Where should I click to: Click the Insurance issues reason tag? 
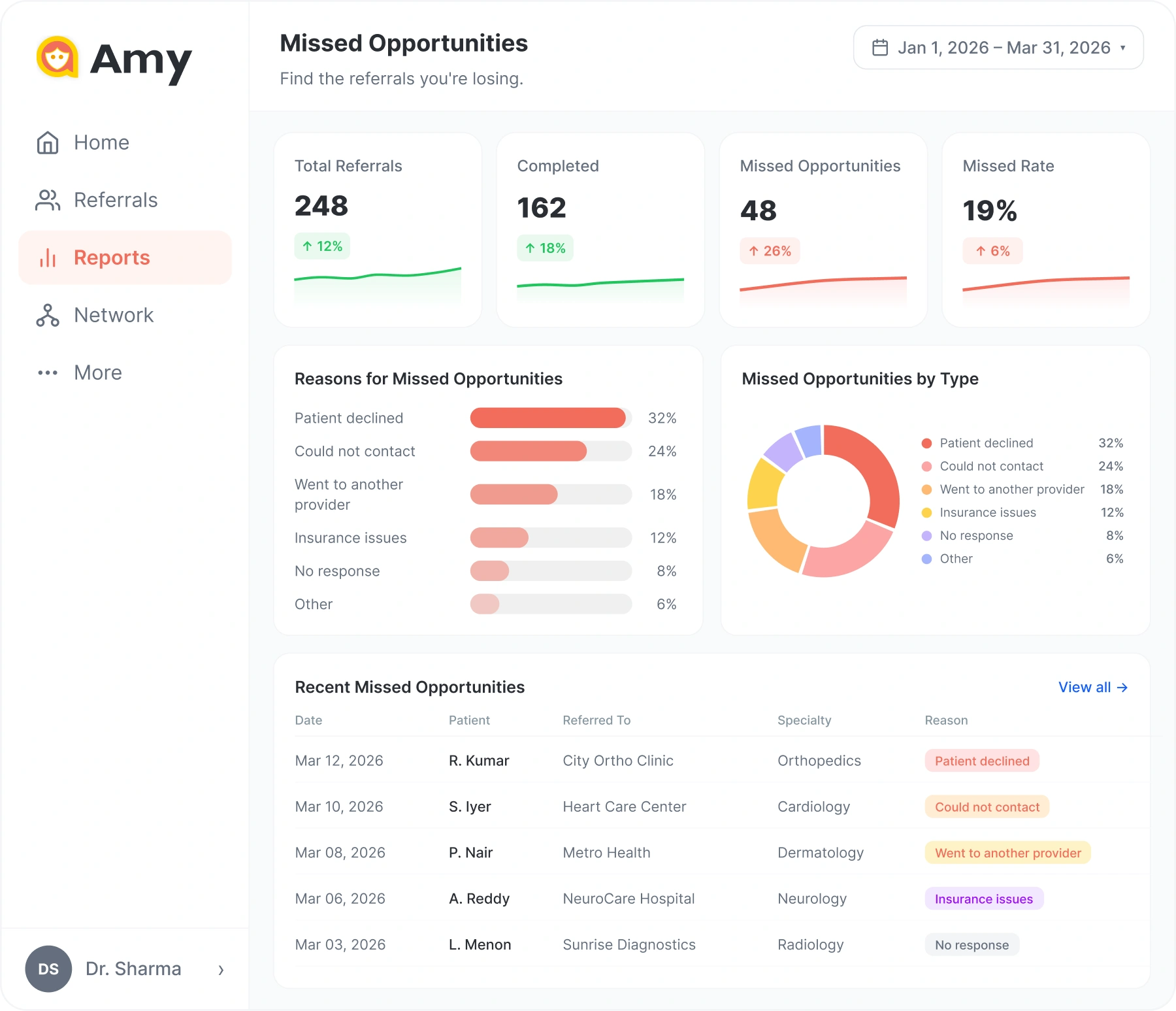click(x=984, y=899)
